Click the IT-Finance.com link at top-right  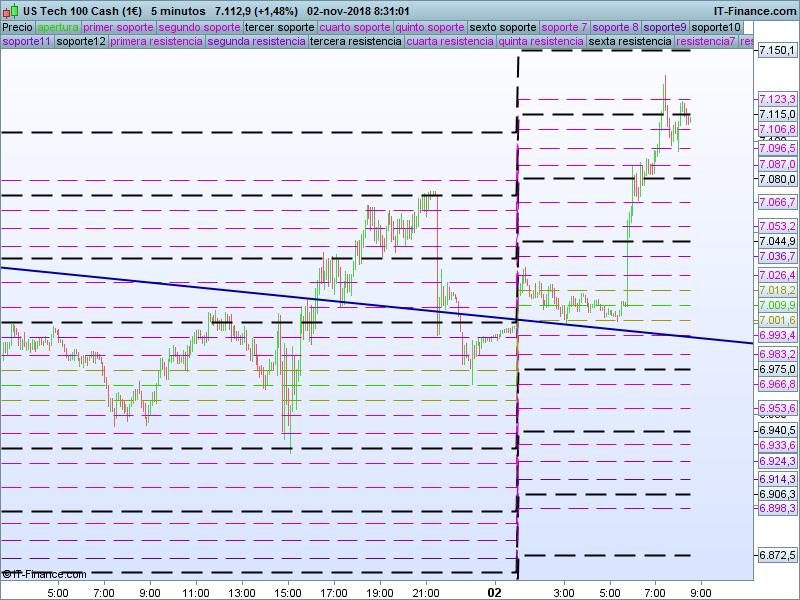click(755, 11)
